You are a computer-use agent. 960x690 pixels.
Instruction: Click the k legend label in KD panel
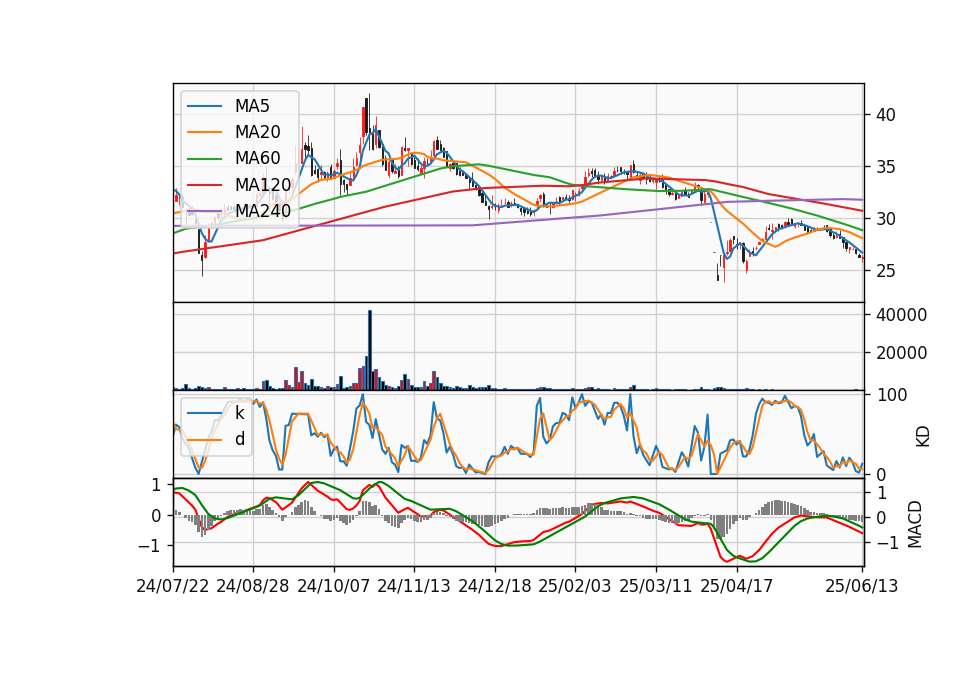(x=239, y=413)
